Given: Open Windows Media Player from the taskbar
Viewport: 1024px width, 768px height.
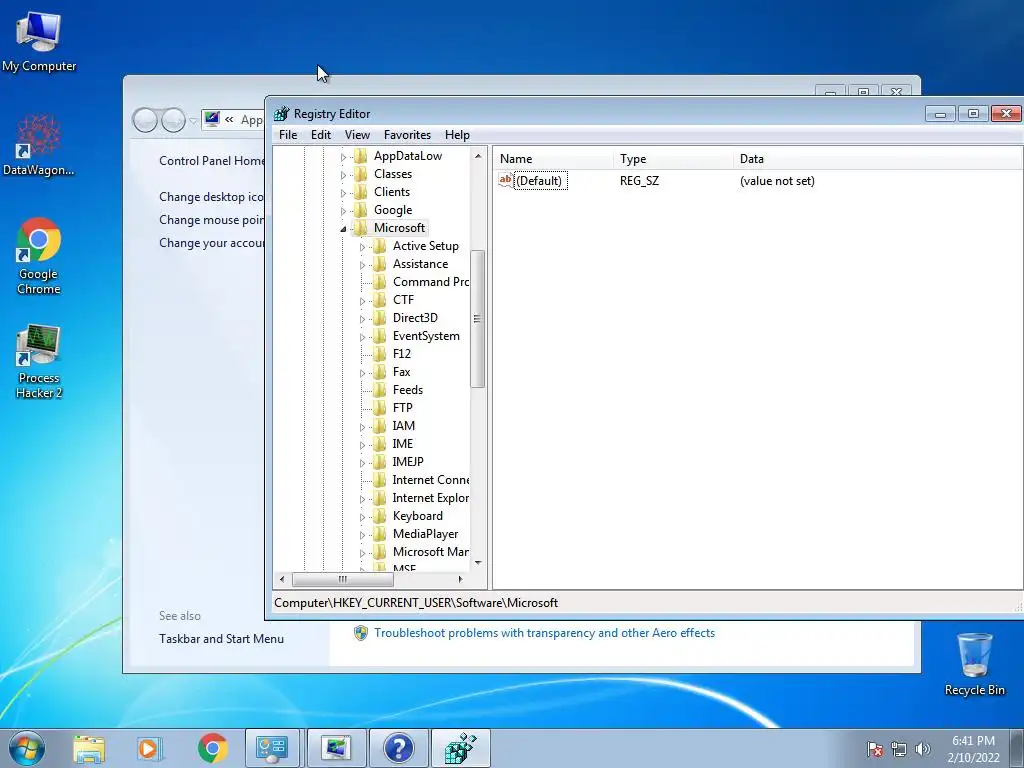Looking at the screenshot, I should [150, 748].
